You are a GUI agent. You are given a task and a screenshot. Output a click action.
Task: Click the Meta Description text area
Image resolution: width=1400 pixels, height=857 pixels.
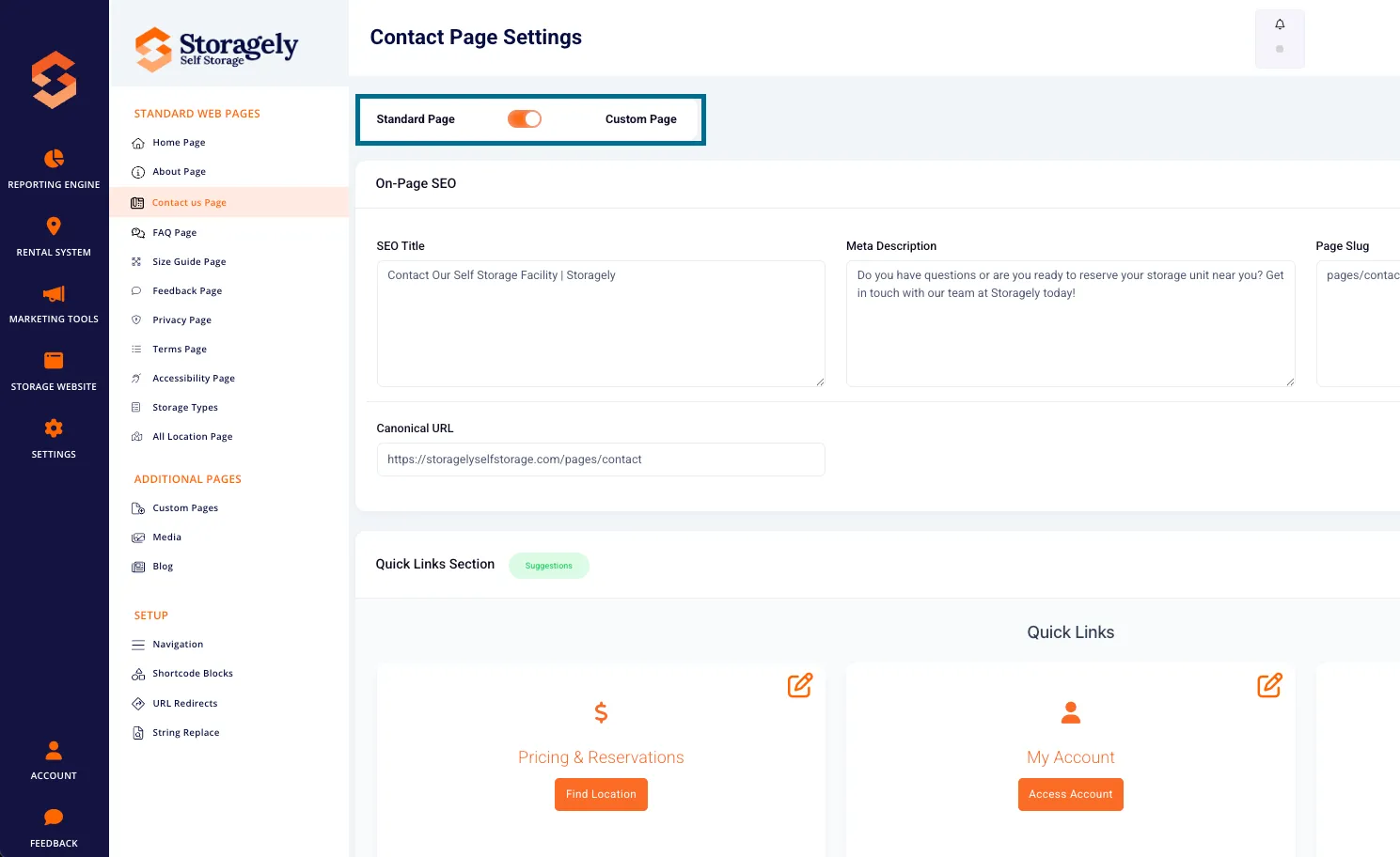tap(1070, 323)
